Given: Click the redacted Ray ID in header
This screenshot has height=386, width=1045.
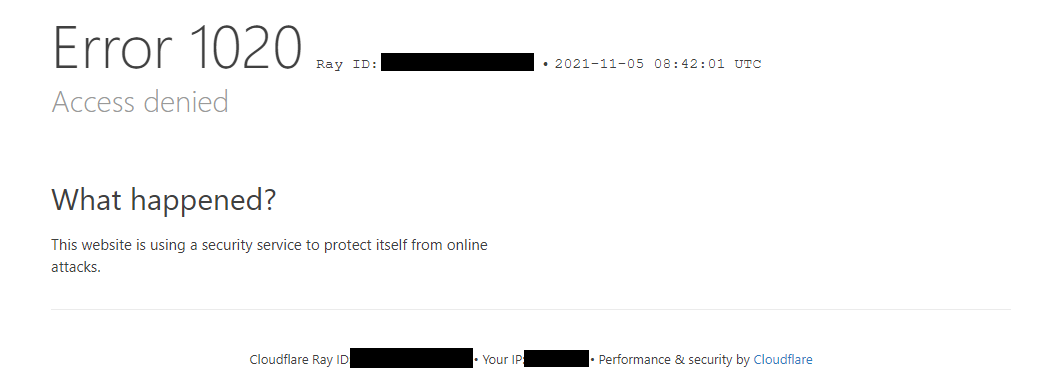Looking at the screenshot, I should [x=457, y=62].
